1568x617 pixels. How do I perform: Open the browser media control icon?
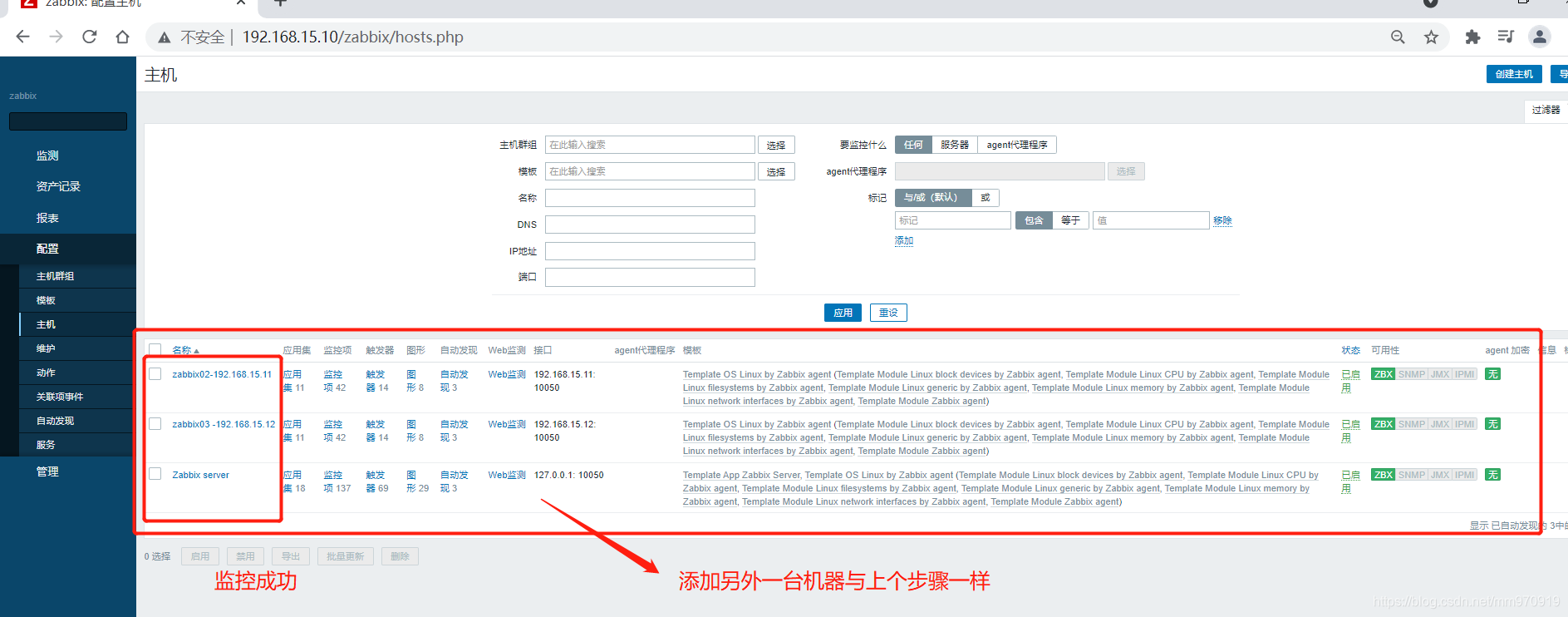(1506, 37)
